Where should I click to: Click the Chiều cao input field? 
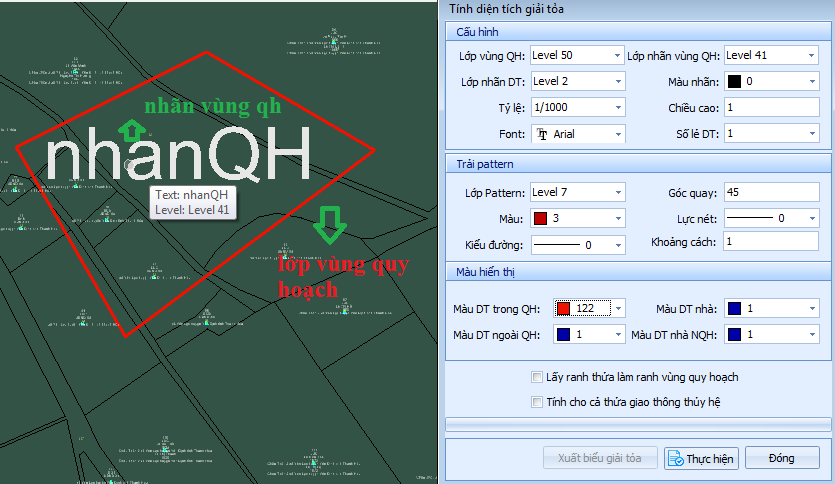pyautogui.click(x=770, y=108)
